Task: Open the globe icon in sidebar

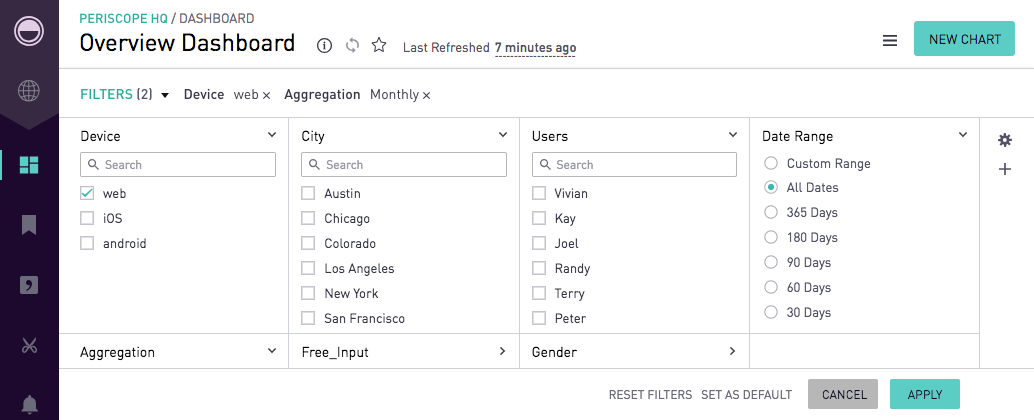Action: pos(29,92)
